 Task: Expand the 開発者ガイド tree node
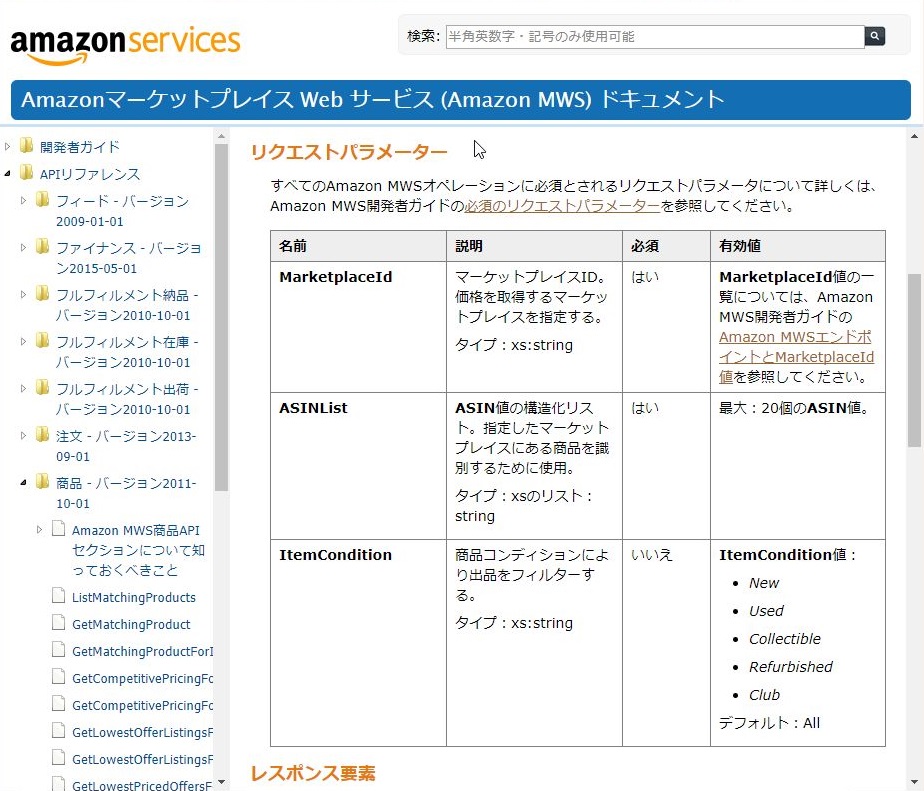click(x=7, y=146)
